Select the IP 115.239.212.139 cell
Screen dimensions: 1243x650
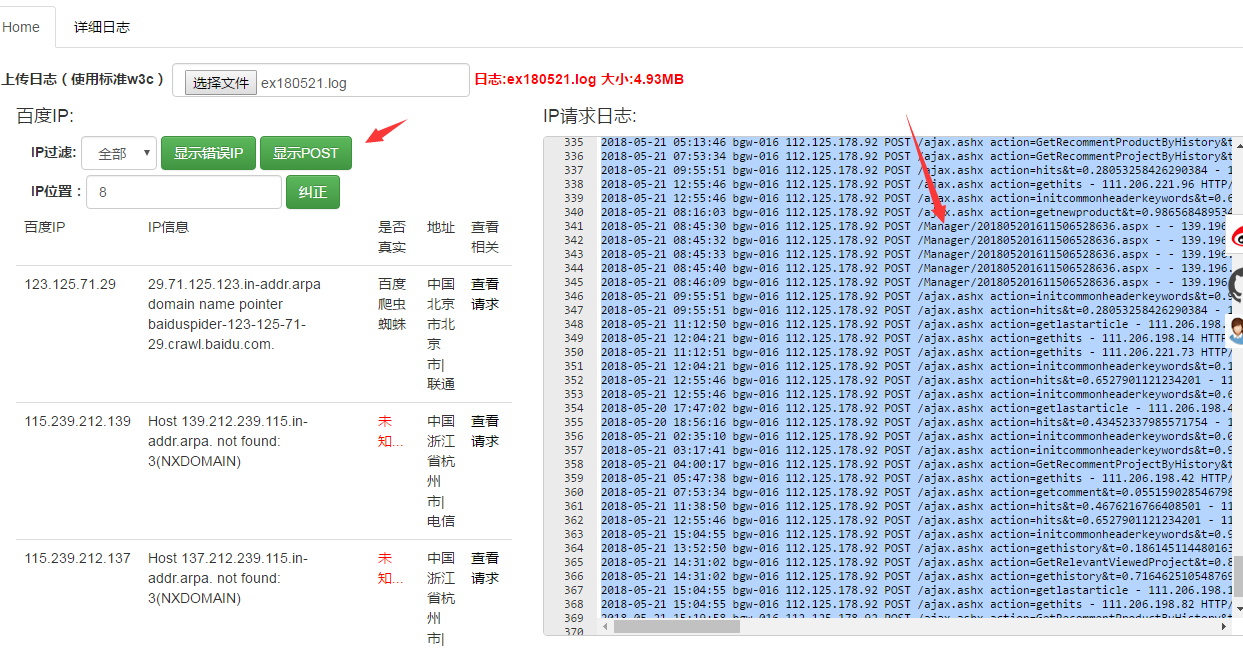[x=78, y=421]
